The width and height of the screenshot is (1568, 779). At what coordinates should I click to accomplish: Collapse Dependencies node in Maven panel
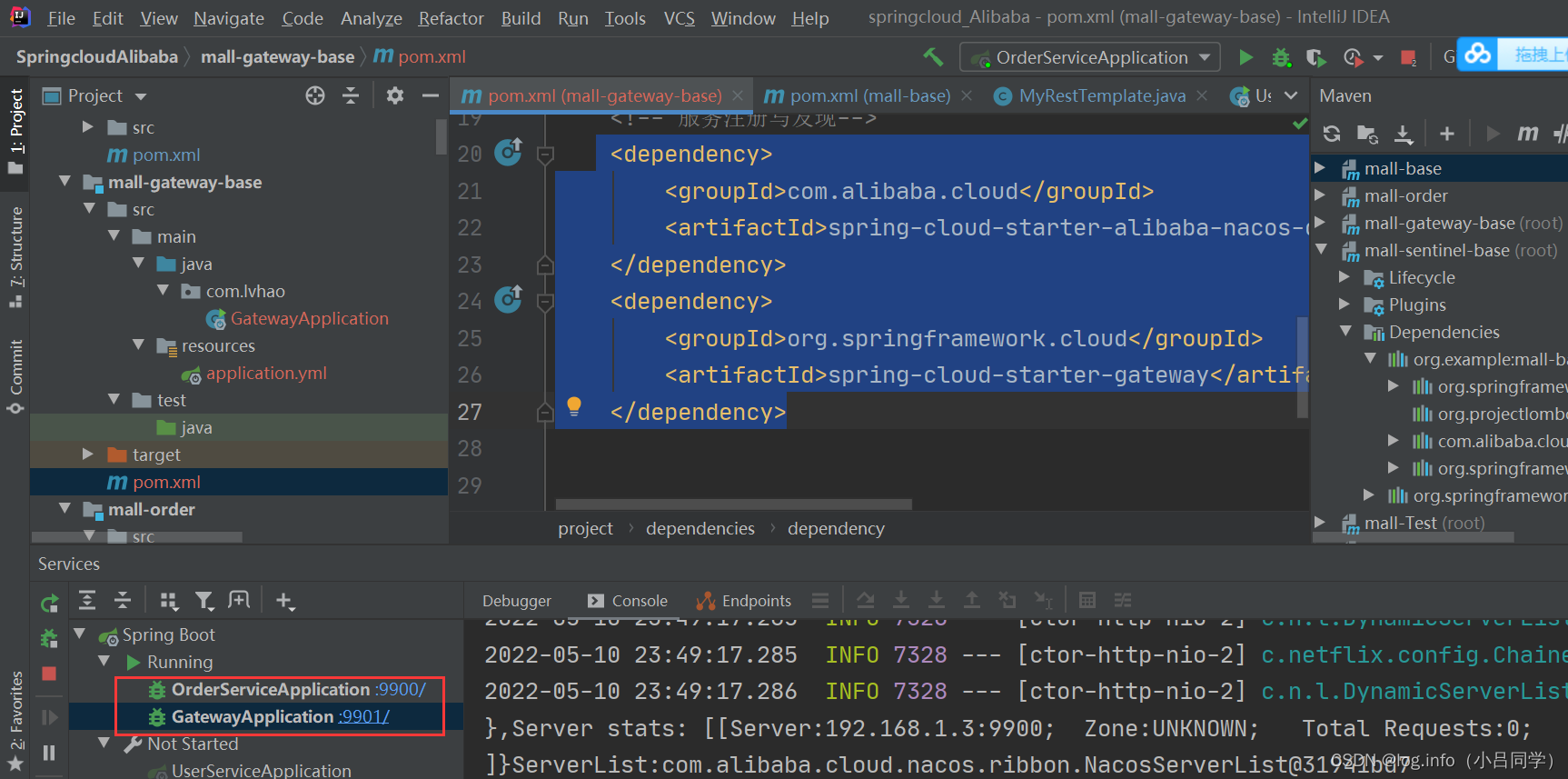[1345, 332]
